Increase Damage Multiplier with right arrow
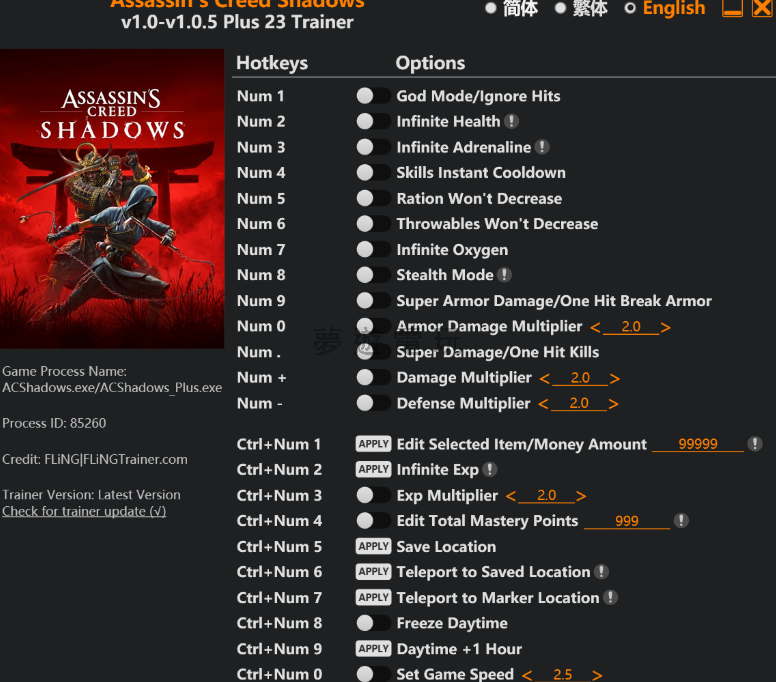This screenshot has width=776, height=682. coord(615,379)
